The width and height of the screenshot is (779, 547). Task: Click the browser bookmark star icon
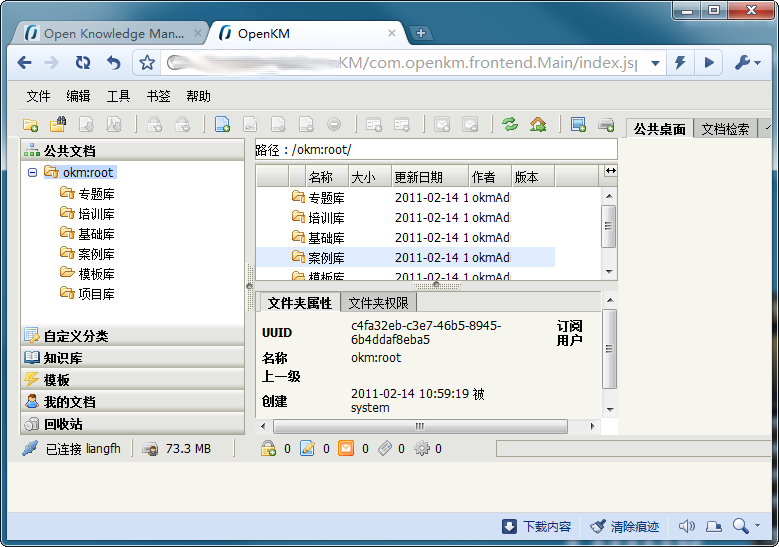tap(147, 63)
